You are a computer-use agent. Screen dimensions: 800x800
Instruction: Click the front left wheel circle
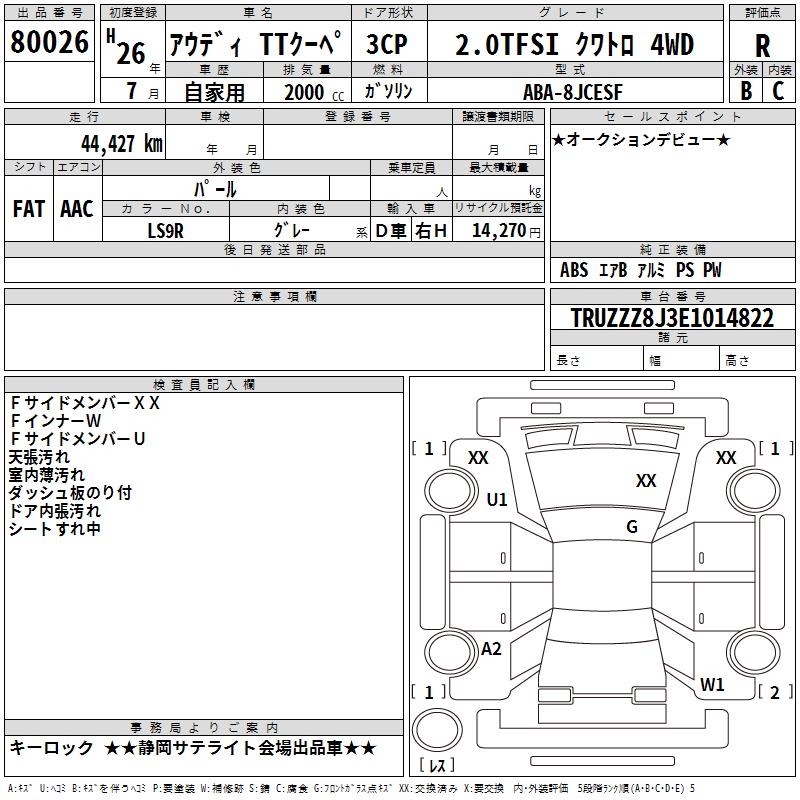point(451,491)
